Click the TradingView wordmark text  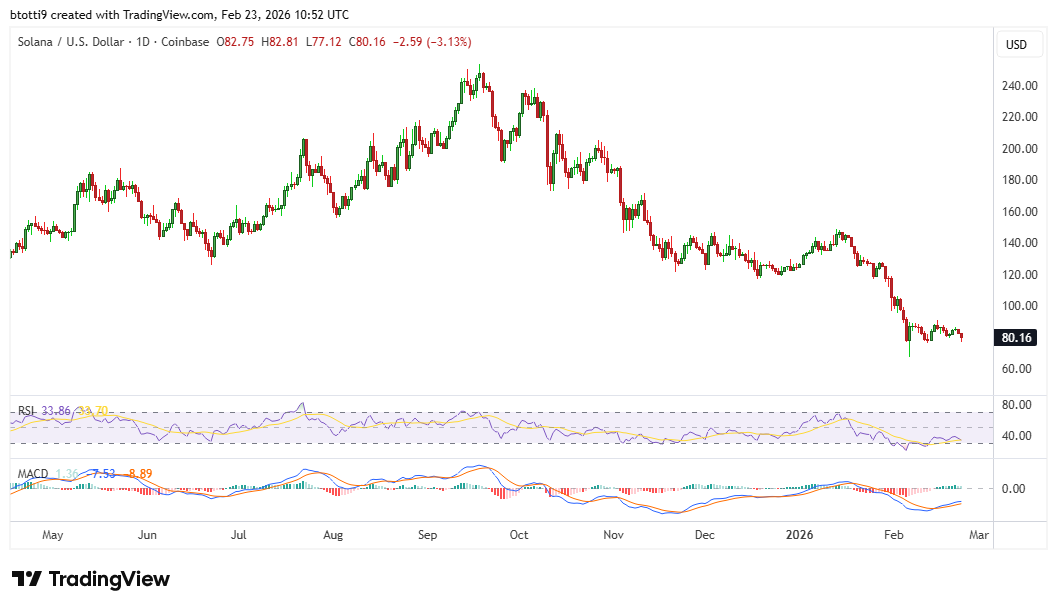coord(109,579)
